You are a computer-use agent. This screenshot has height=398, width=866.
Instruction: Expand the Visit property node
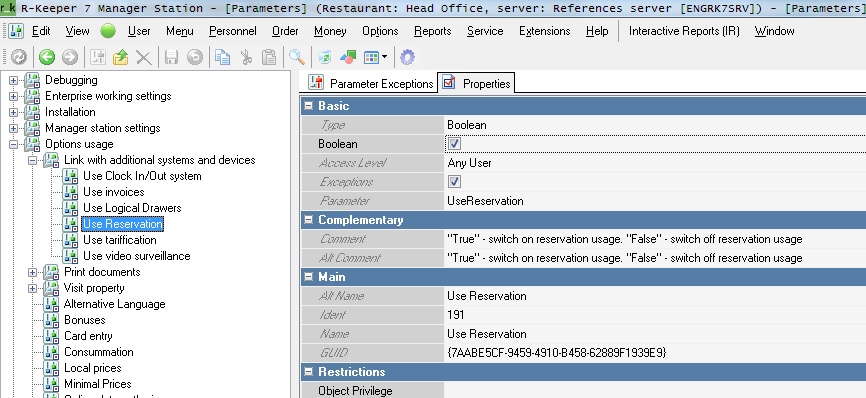33,289
